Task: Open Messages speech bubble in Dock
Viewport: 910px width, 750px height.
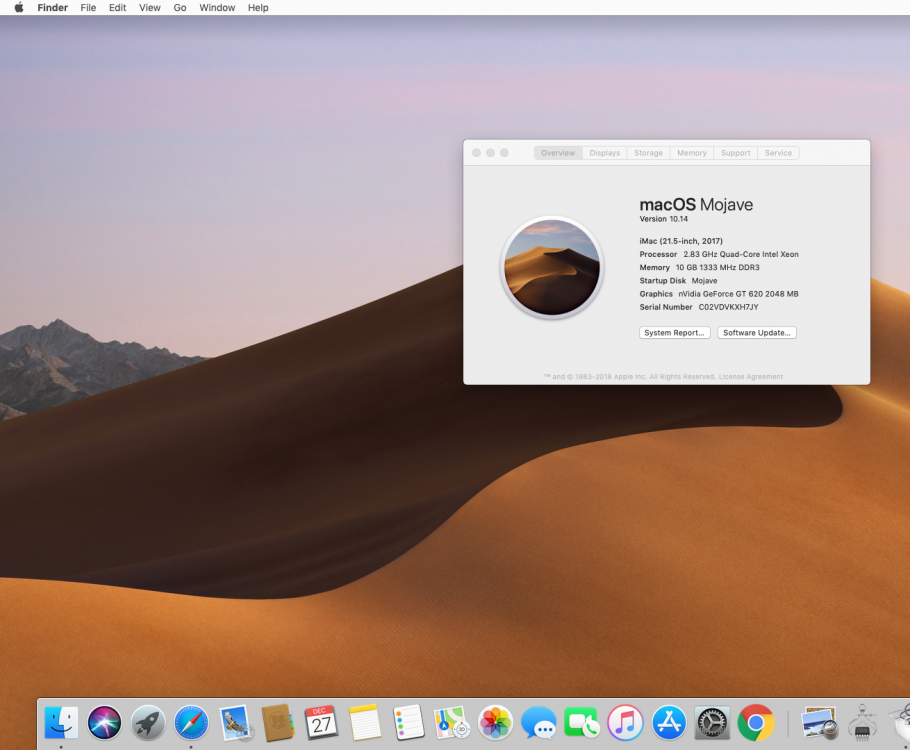Action: pos(539,723)
